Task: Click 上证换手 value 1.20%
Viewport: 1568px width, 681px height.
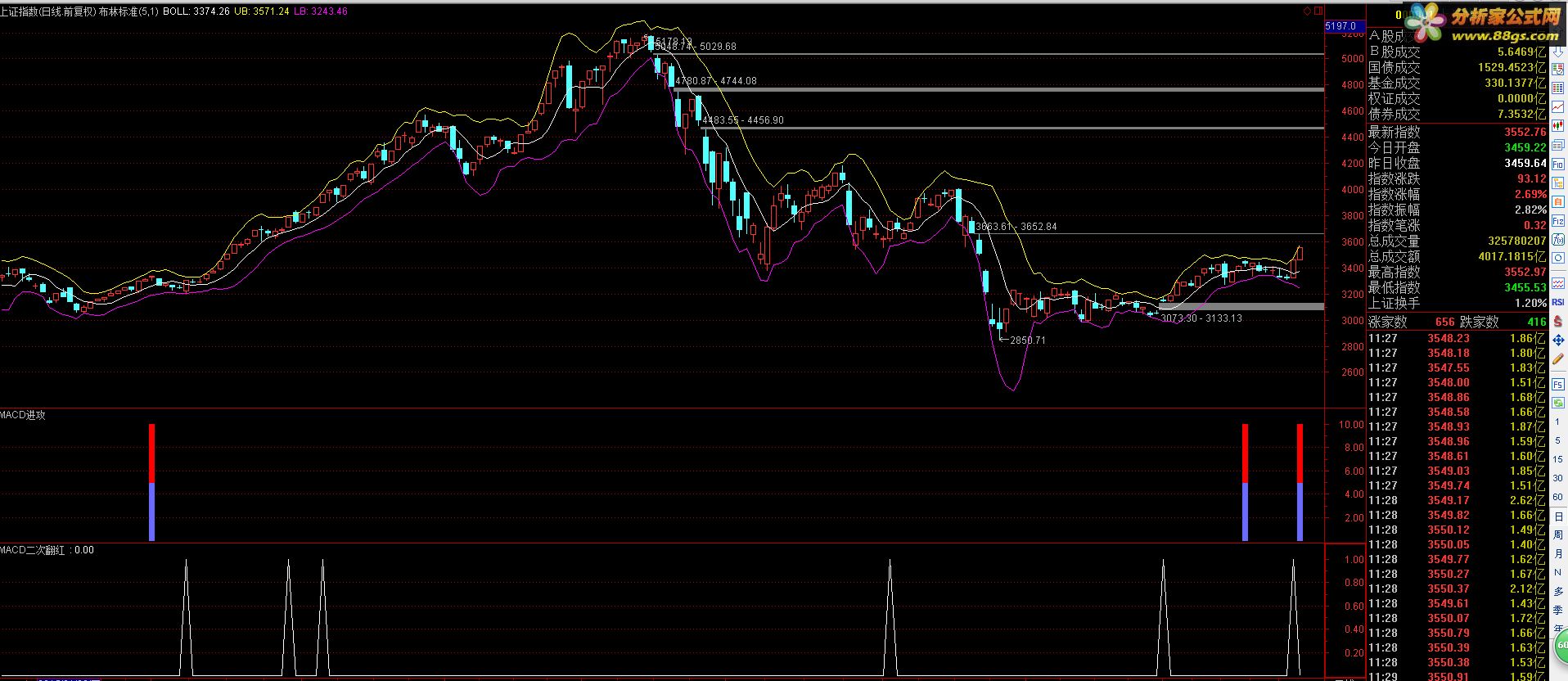Action: coord(1530,303)
